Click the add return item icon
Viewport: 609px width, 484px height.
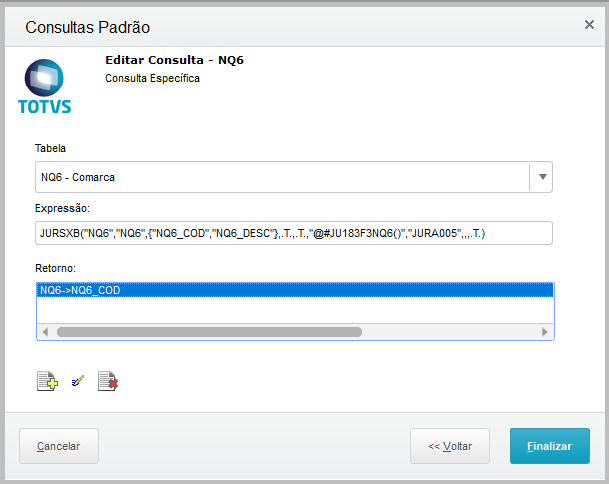(x=46, y=381)
